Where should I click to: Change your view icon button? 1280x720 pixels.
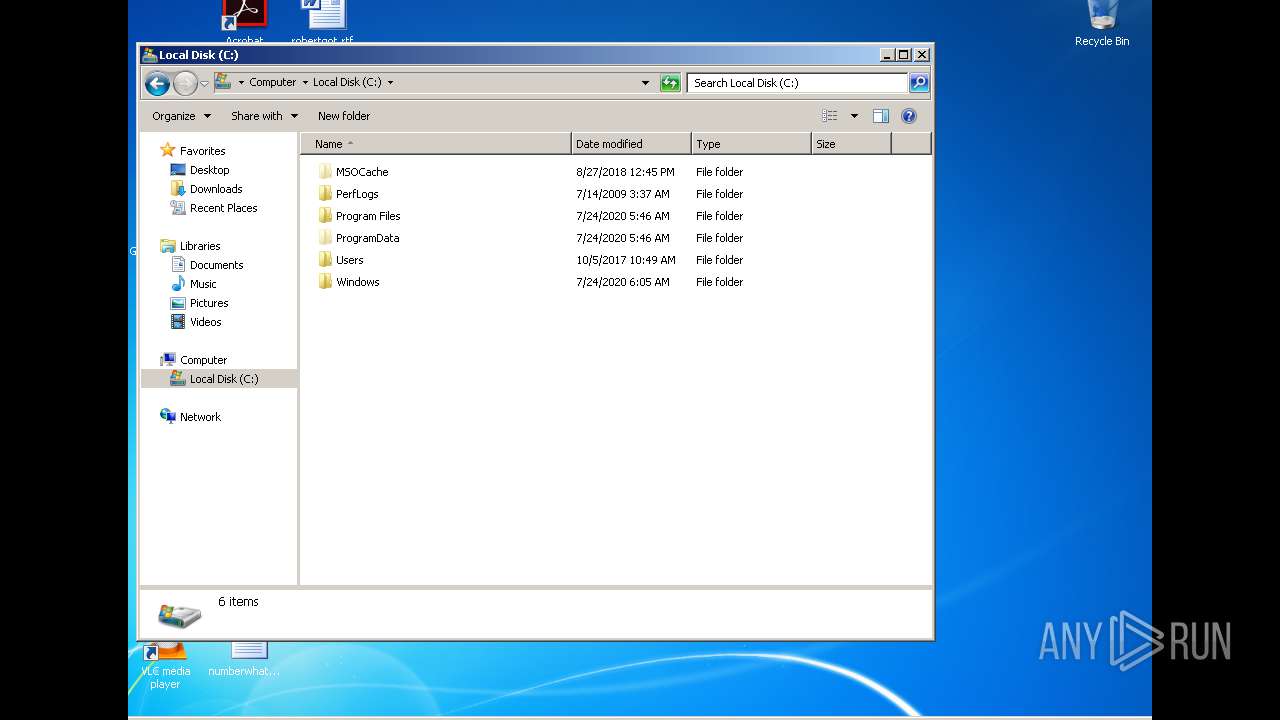pyautogui.click(x=830, y=116)
